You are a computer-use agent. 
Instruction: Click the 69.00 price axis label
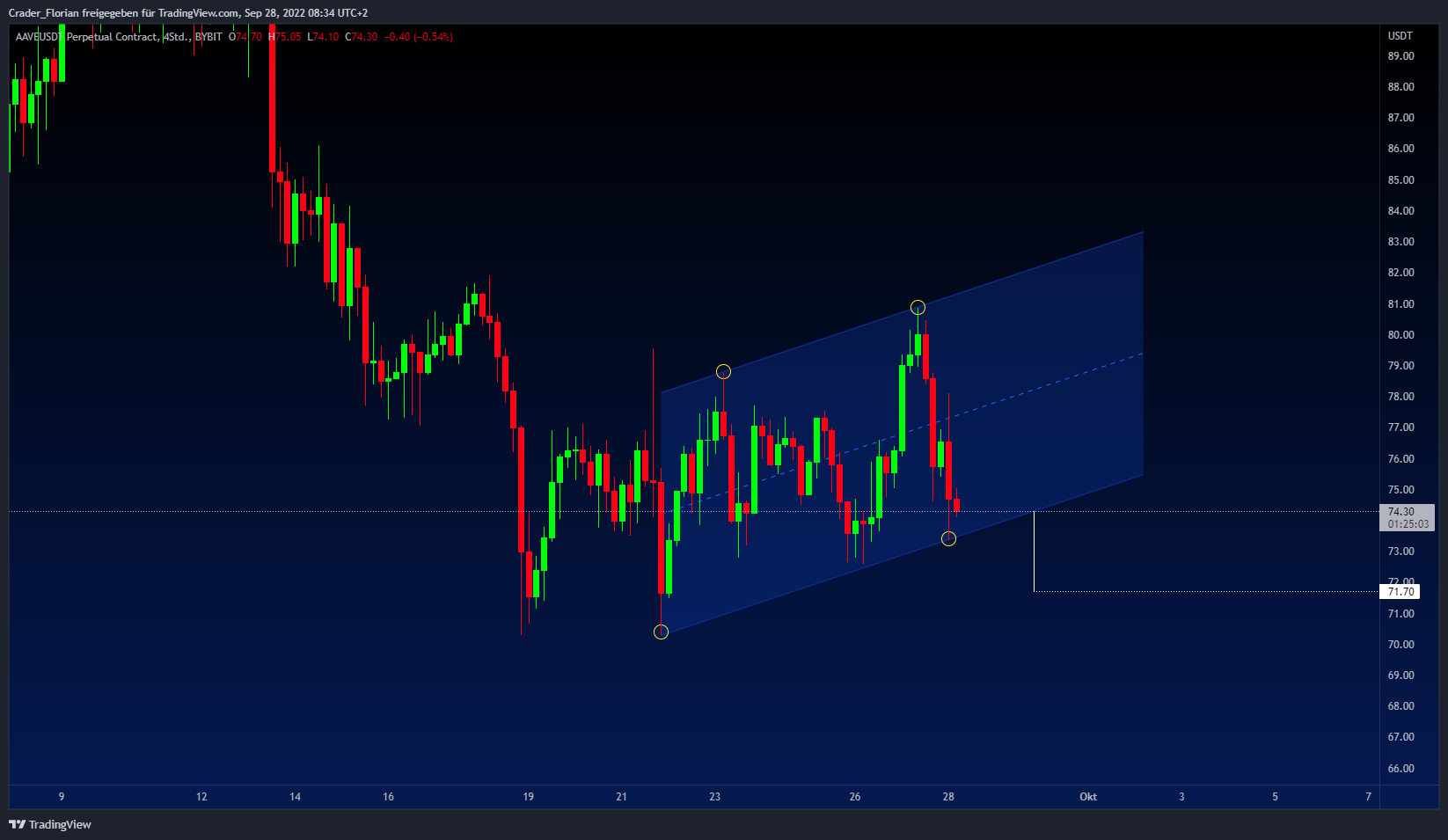point(1401,676)
